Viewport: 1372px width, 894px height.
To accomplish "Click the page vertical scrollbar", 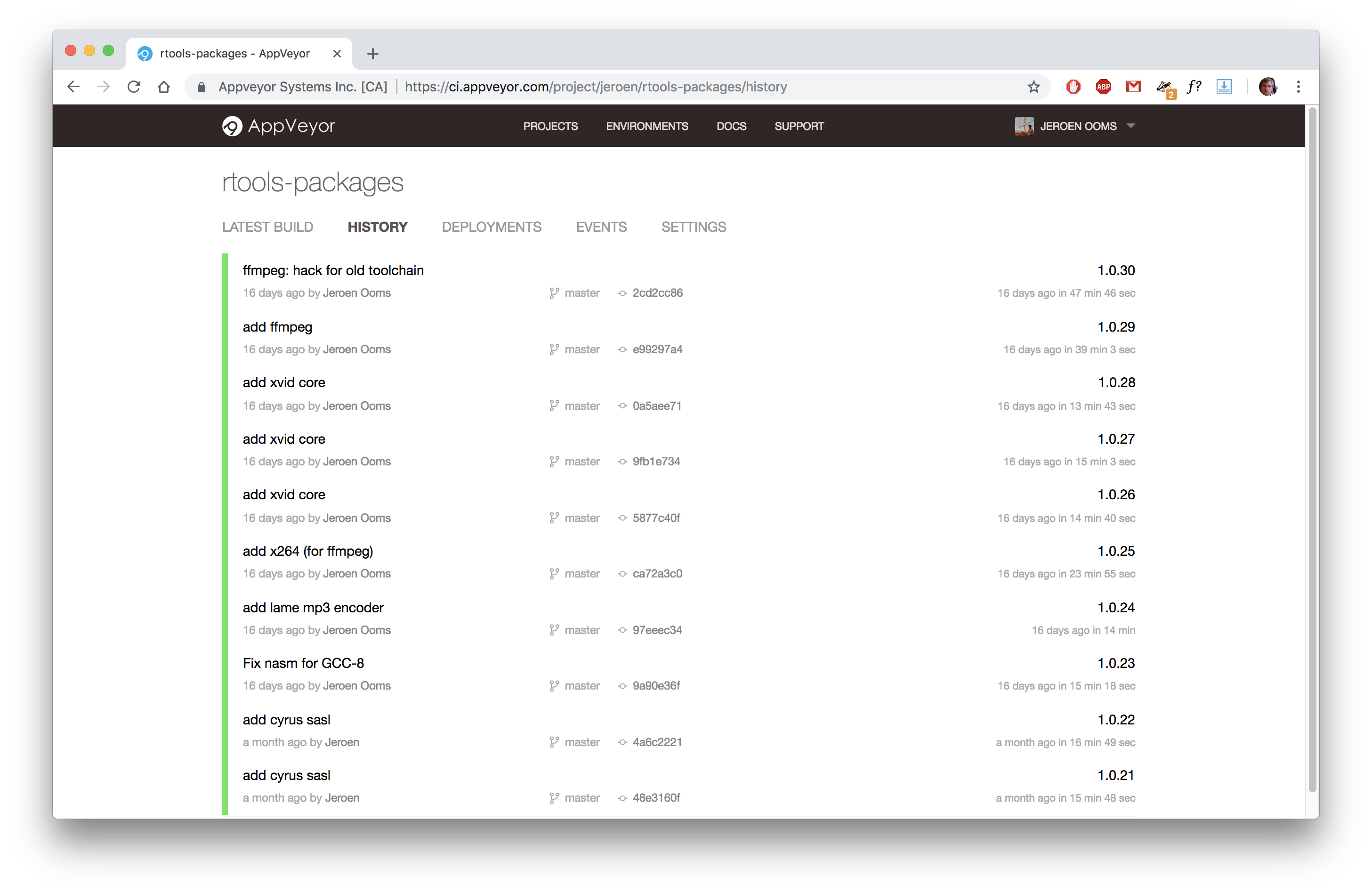I will [1312, 450].
